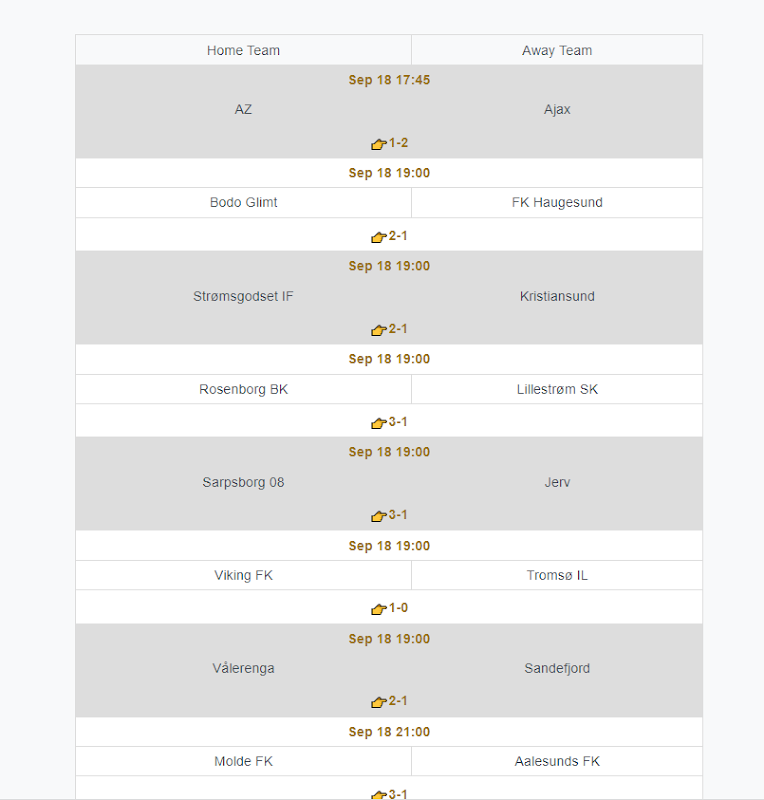Click the hand icon under the Viking FK match
The width and height of the screenshot is (764, 800).
click(378, 609)
